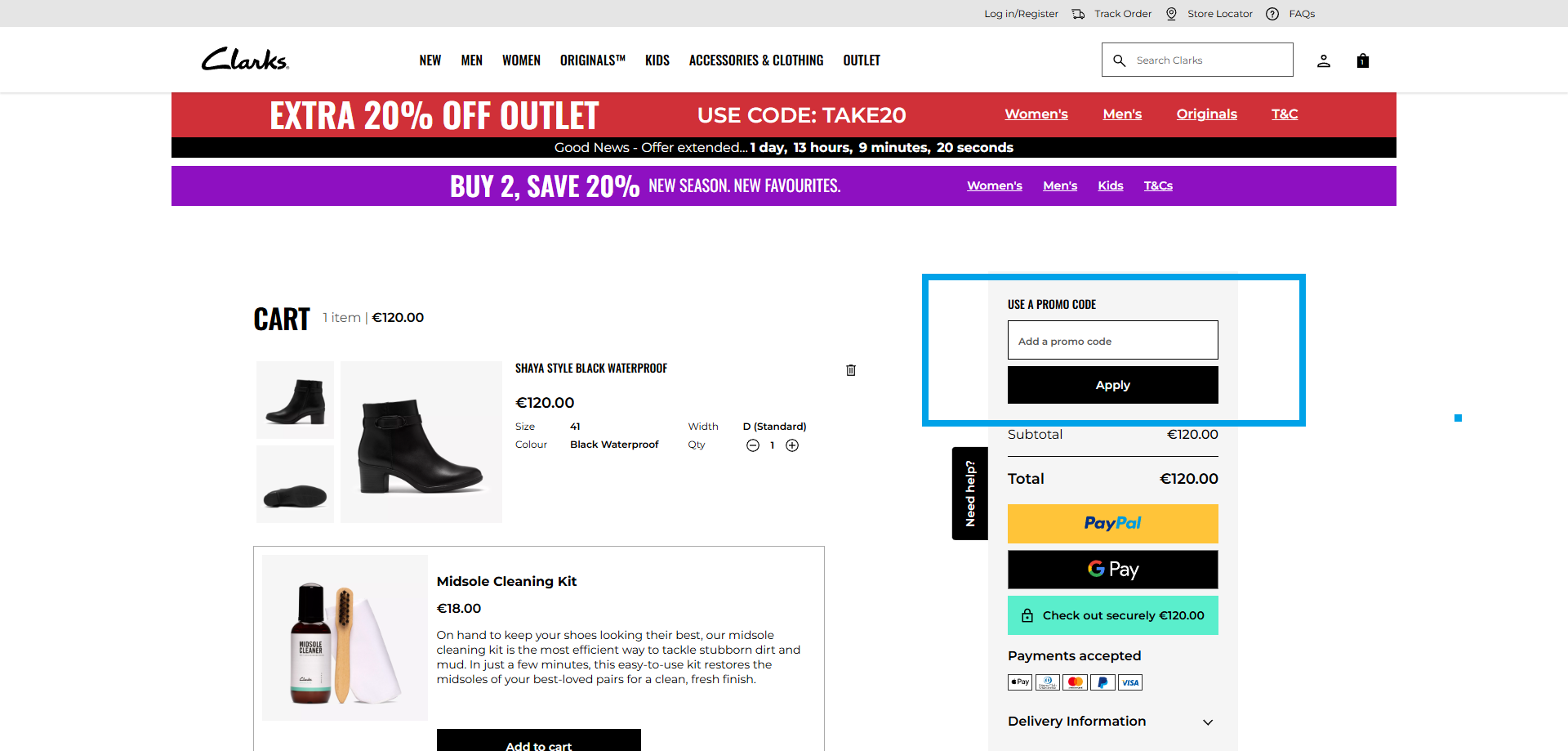The width and height of the screenshot is (1568, 751).
Task: Click the Diners Club payment icon
Action: [1048, 682]
